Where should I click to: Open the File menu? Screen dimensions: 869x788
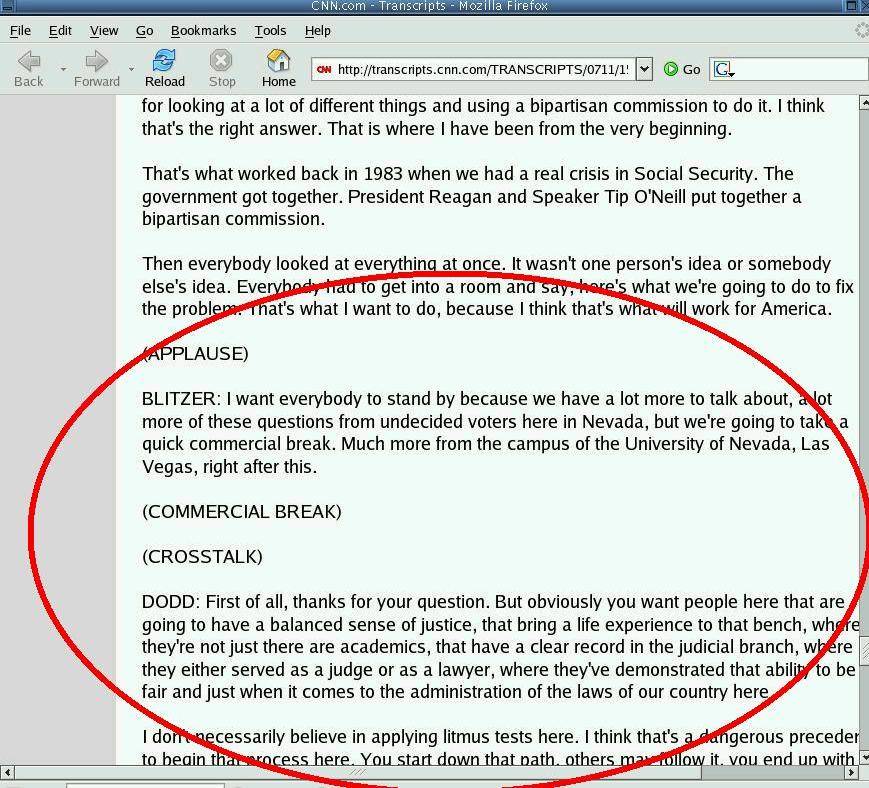[20, 31]
